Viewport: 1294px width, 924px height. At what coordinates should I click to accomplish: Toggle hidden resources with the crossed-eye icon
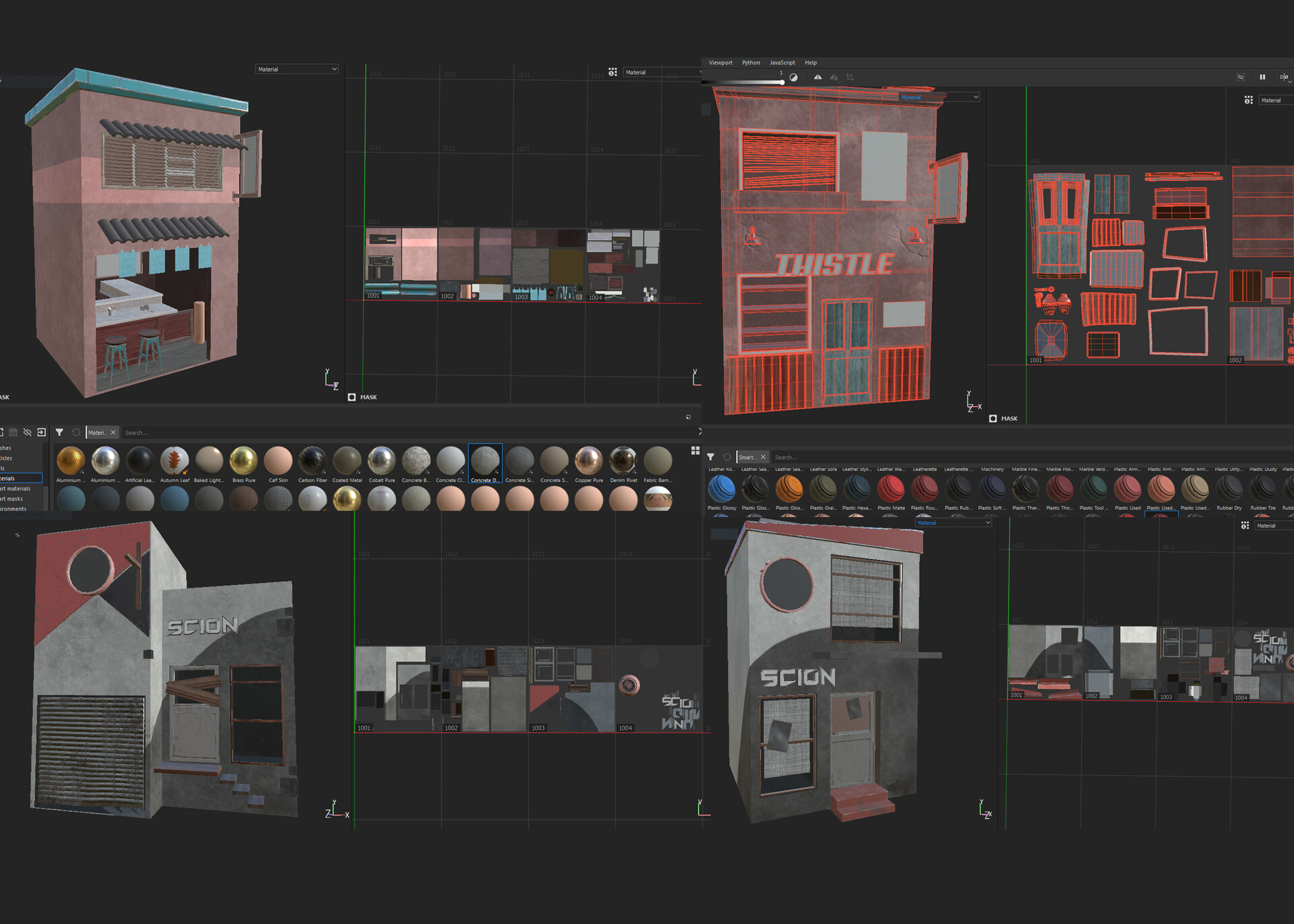[x=27, y=433]
